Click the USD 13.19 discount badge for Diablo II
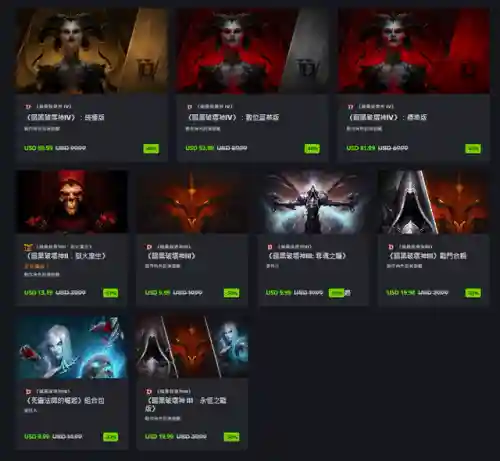The height and width of the screenshot is (461, 500). (111, 293)
